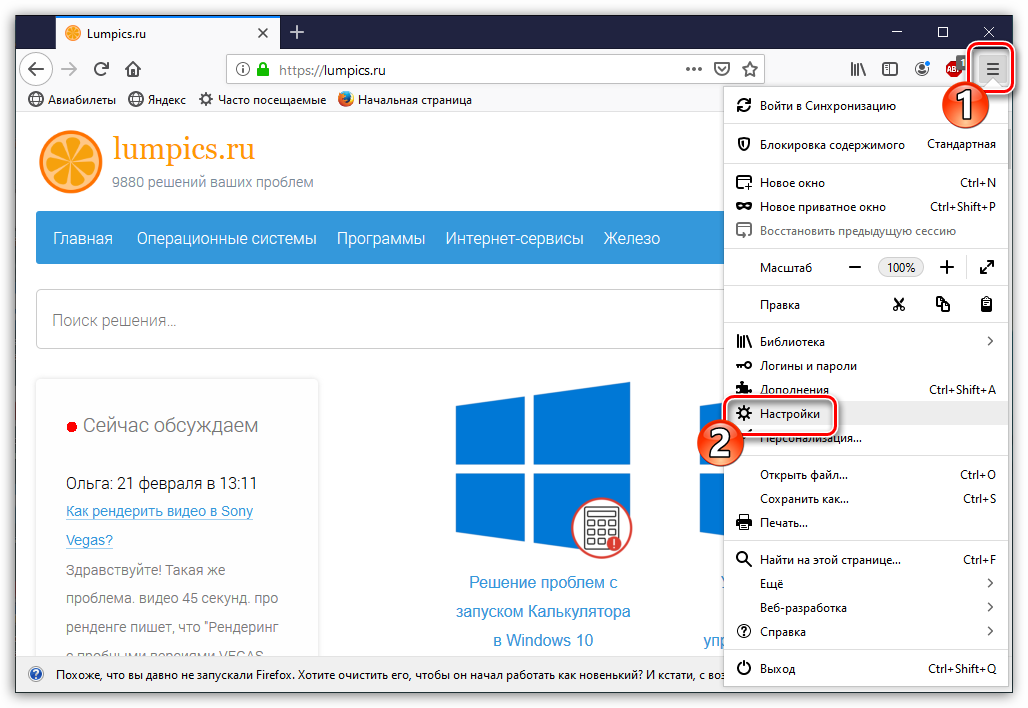1028x708 pixels.
Task: Go to Главная site tab
Action: click(x=83, y=239)
